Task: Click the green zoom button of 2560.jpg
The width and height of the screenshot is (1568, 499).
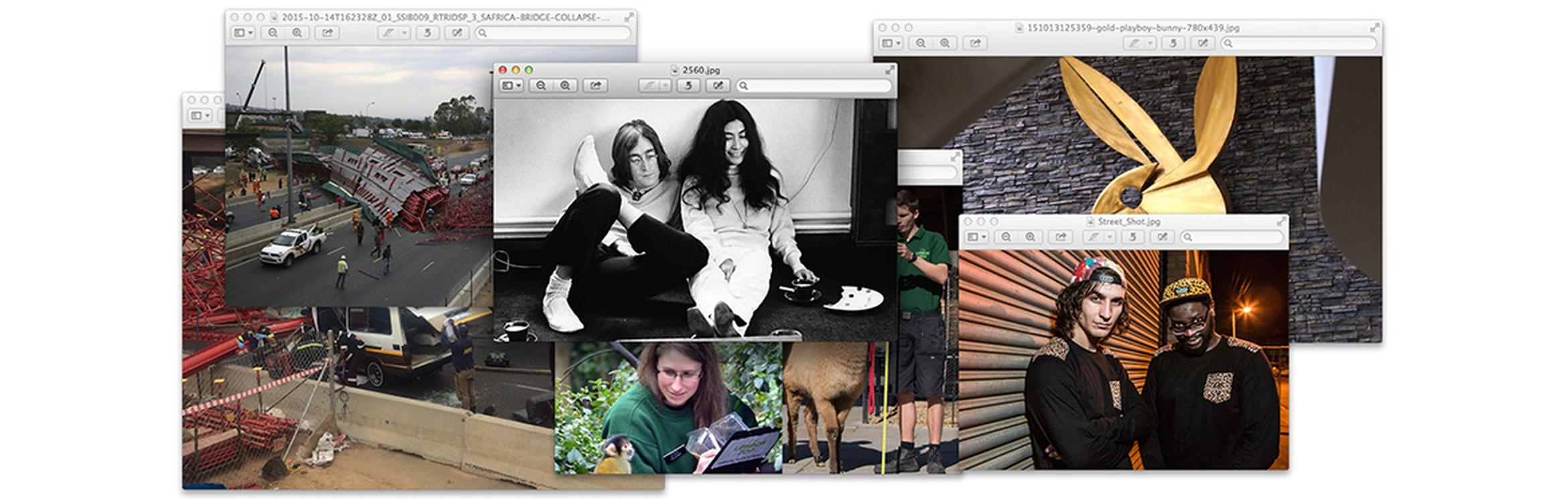Action: [x=529, y=70]
